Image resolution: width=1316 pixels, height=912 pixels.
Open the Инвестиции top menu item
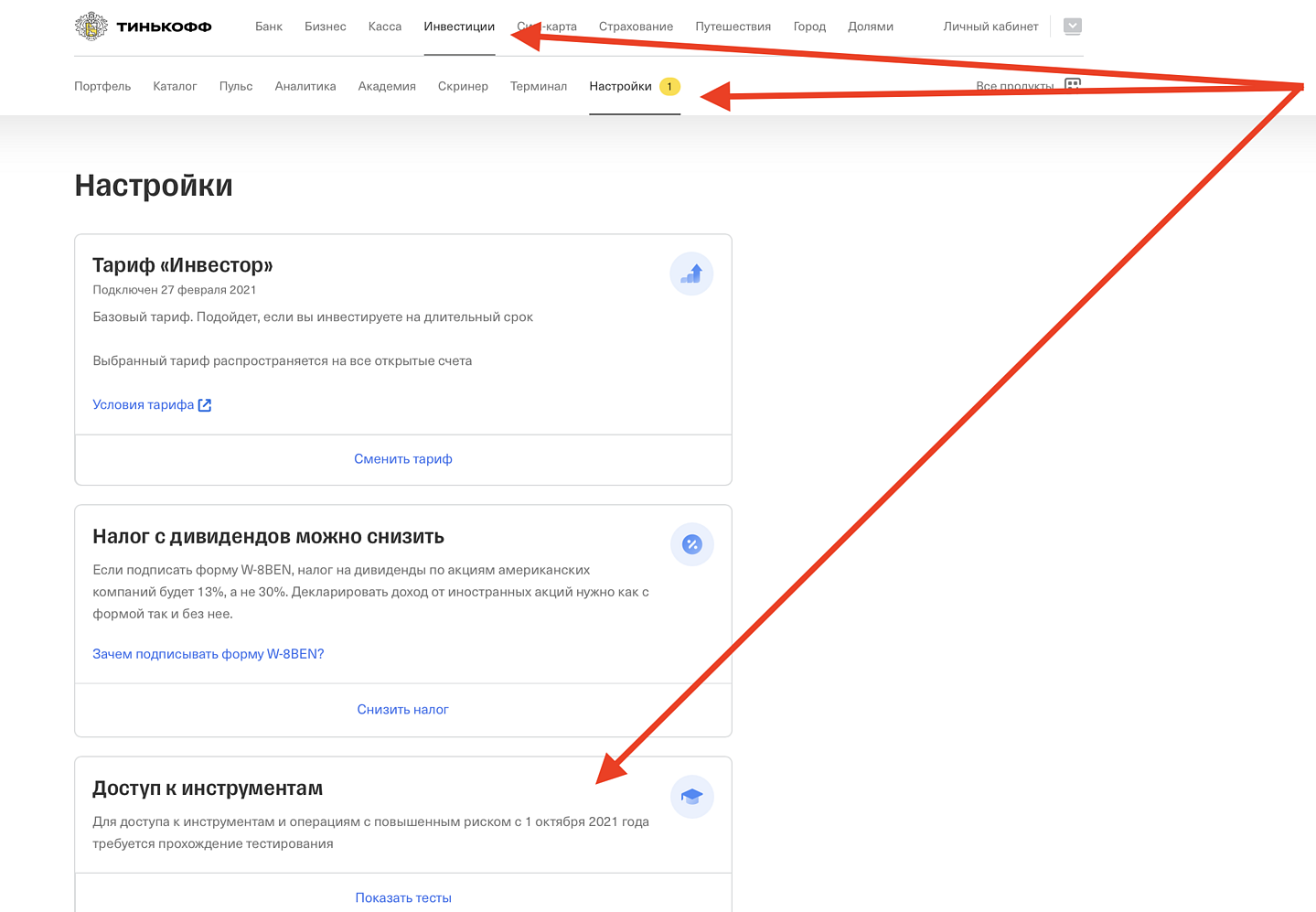coord(459,27)
